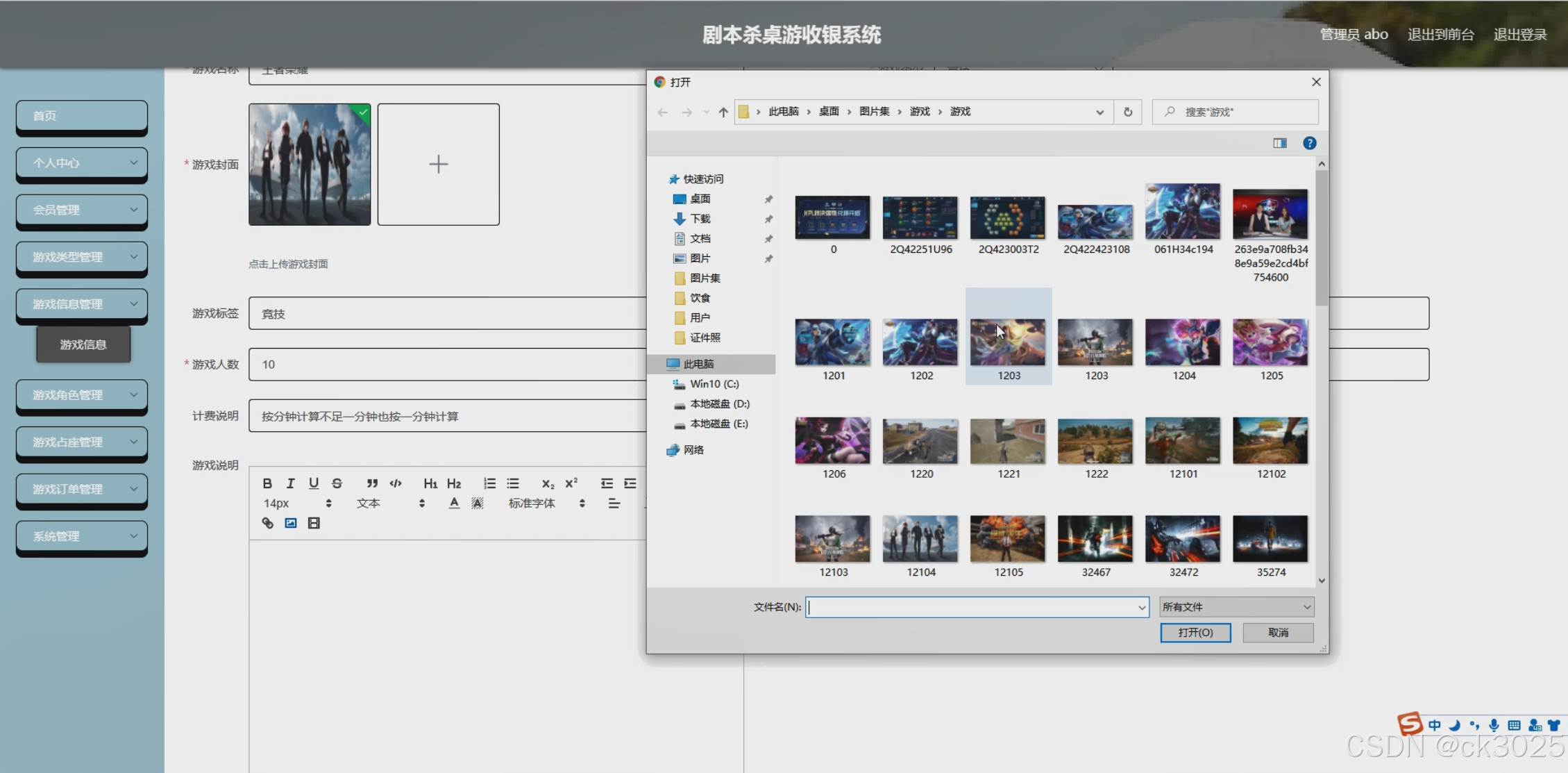Open the IME soft keyboard
The width and height of the screenshot is (1568, 773).
[x=1514, y=726]
